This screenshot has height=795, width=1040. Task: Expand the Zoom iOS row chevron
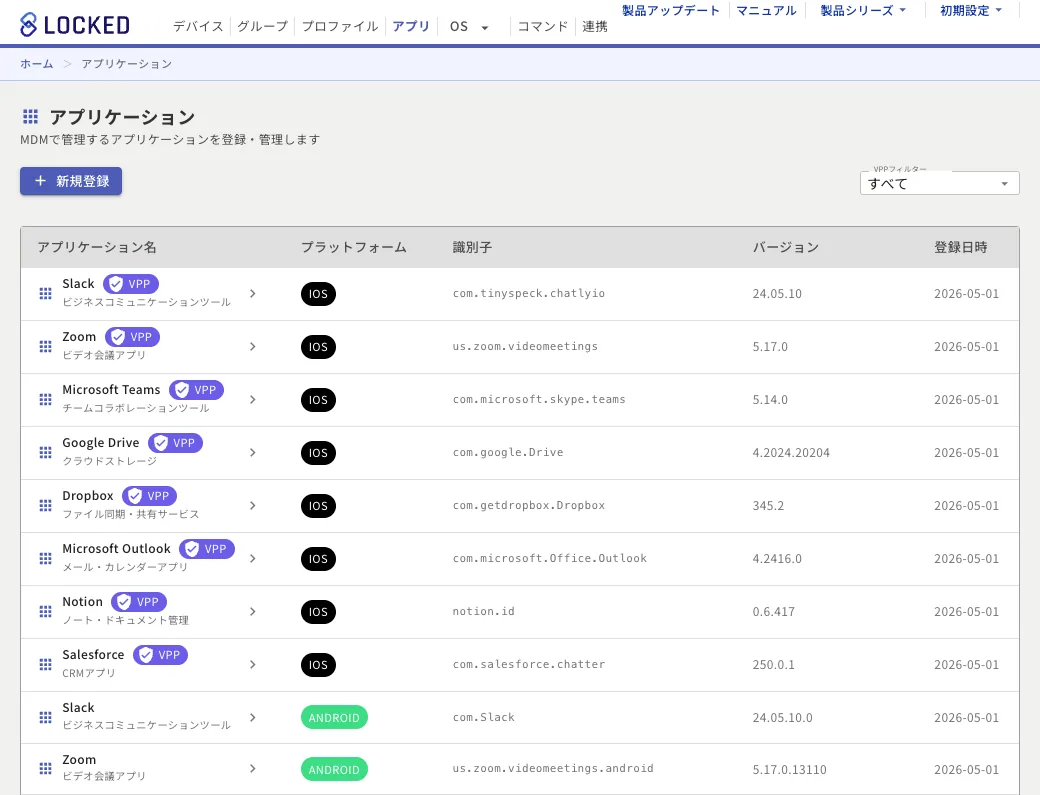coord(253,346)
